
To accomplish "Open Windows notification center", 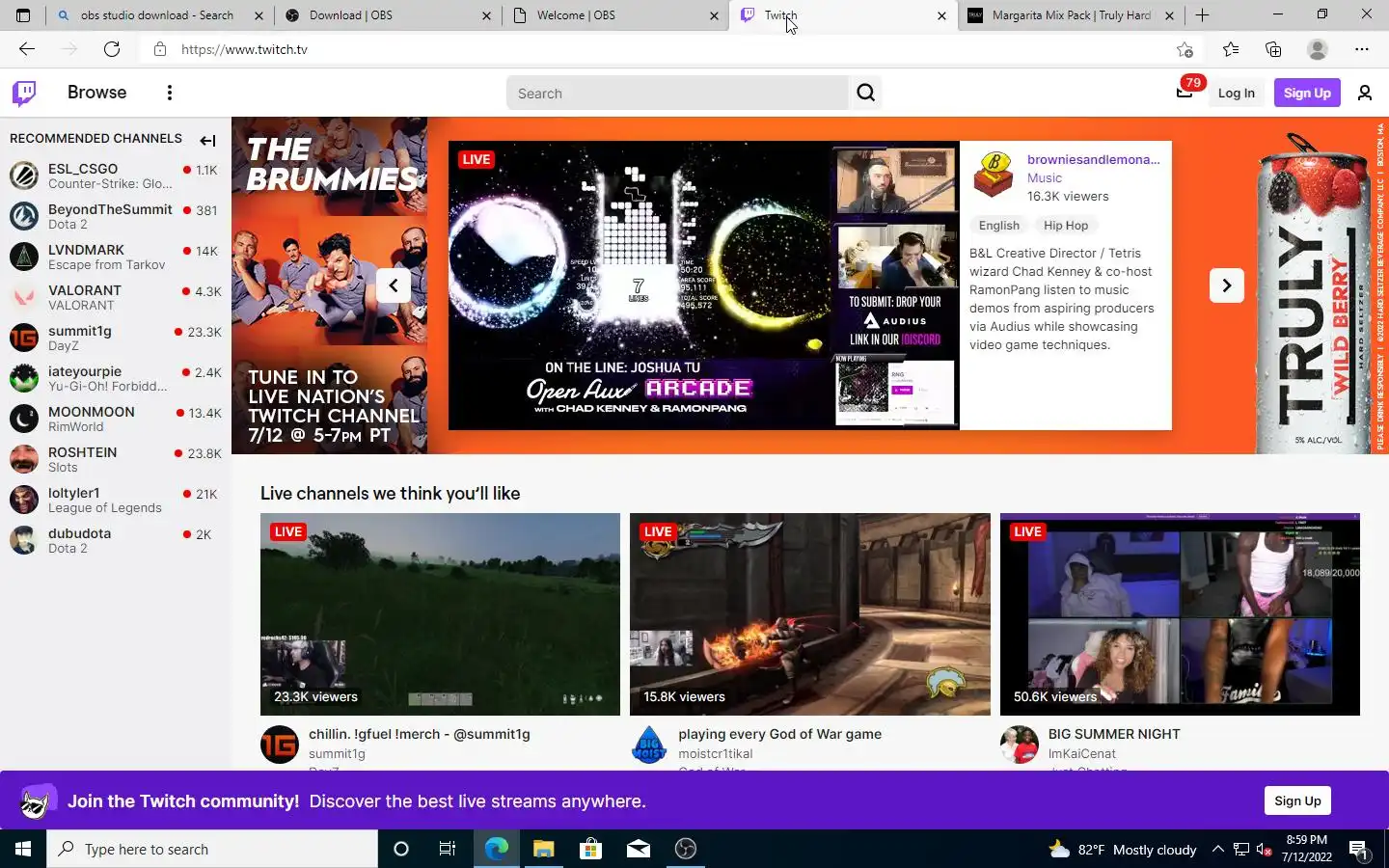I will (1359, 849).
